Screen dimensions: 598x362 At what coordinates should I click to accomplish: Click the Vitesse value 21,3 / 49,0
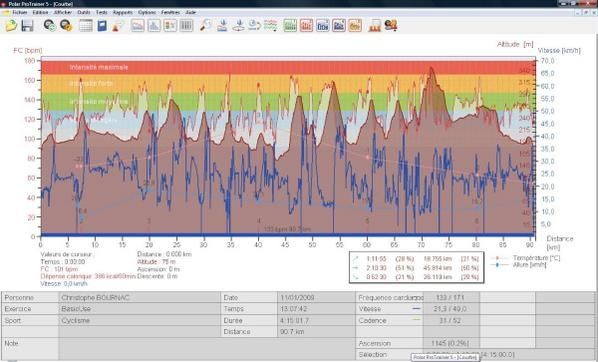click(451, 309)
